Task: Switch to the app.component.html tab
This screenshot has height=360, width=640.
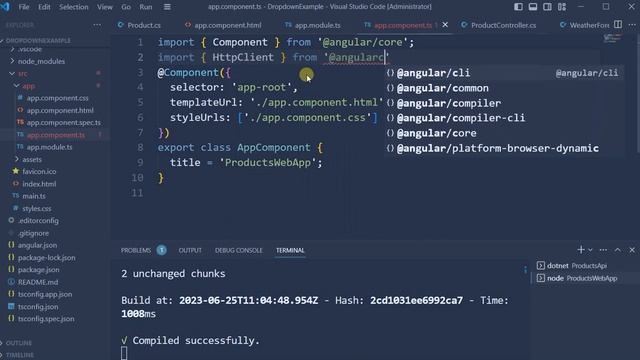Action: [x=223, y=25]
